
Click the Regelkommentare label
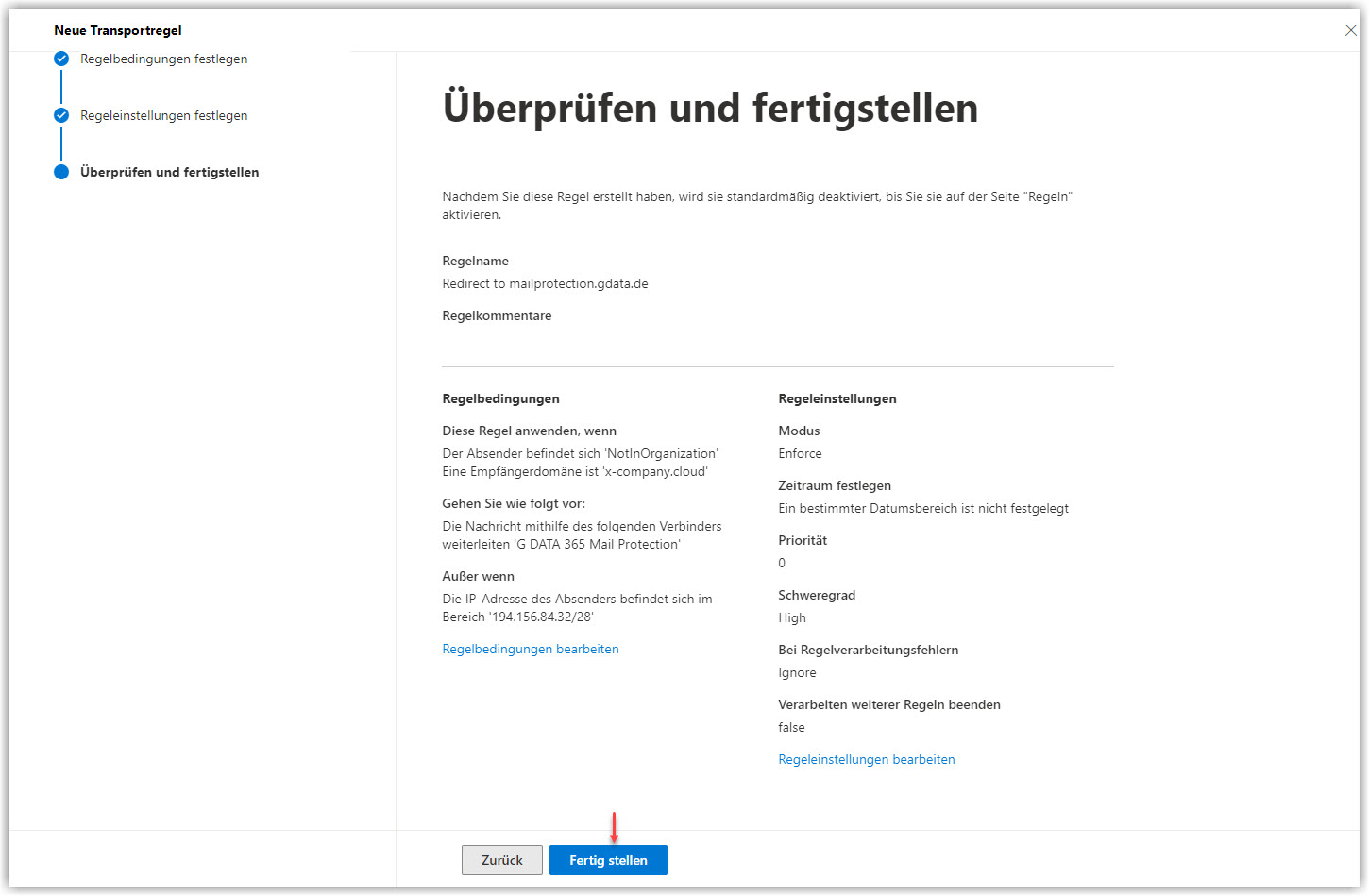pos(497,315)
